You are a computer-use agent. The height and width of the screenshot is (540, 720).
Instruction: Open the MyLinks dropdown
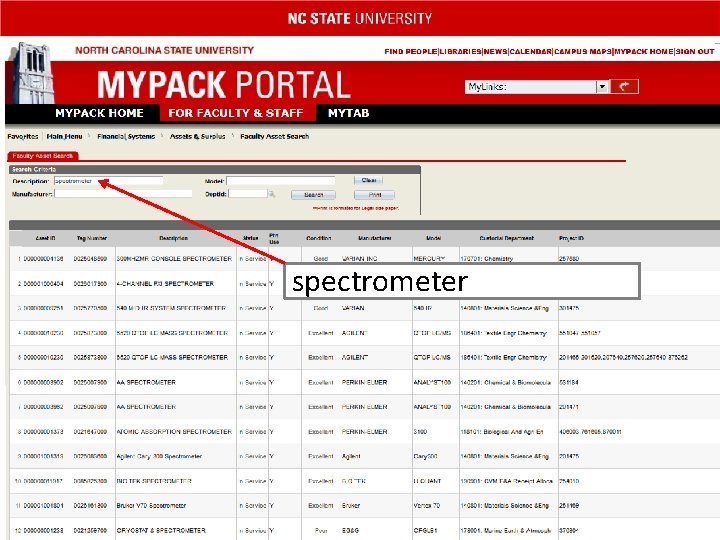602,86
